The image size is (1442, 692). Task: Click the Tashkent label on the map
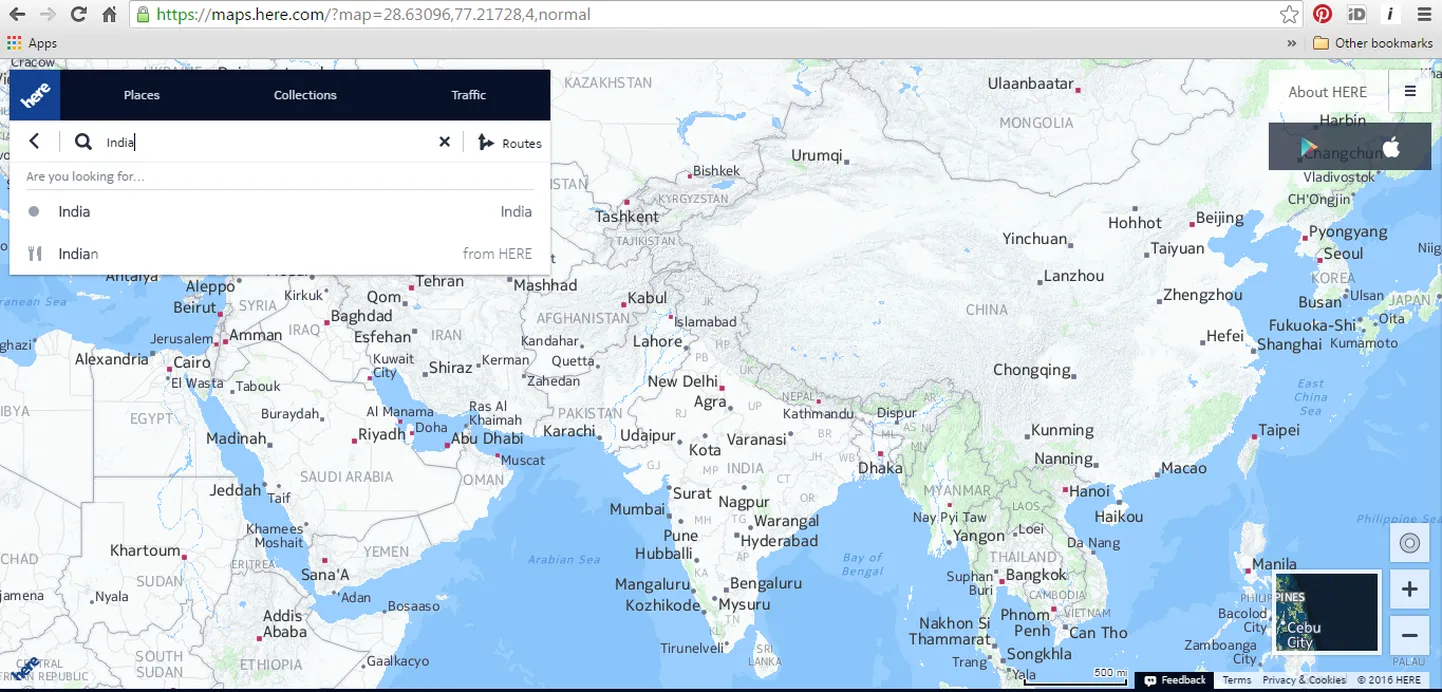click(x=627, y=216)
